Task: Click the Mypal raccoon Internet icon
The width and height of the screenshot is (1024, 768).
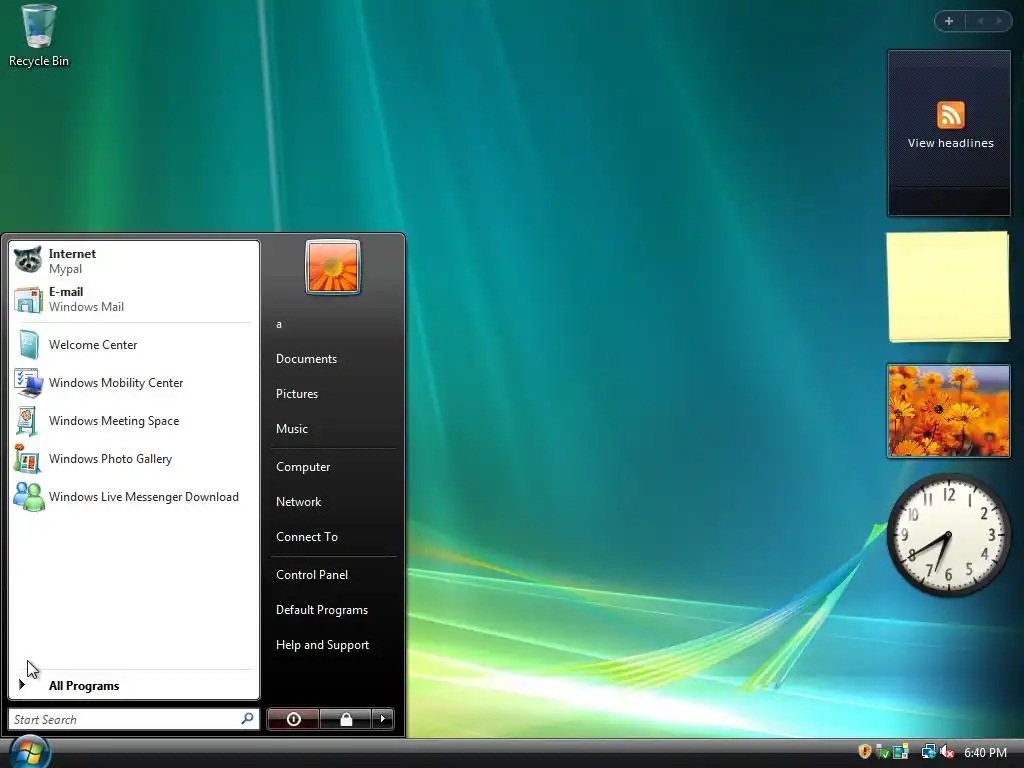Action: (28, 260)
